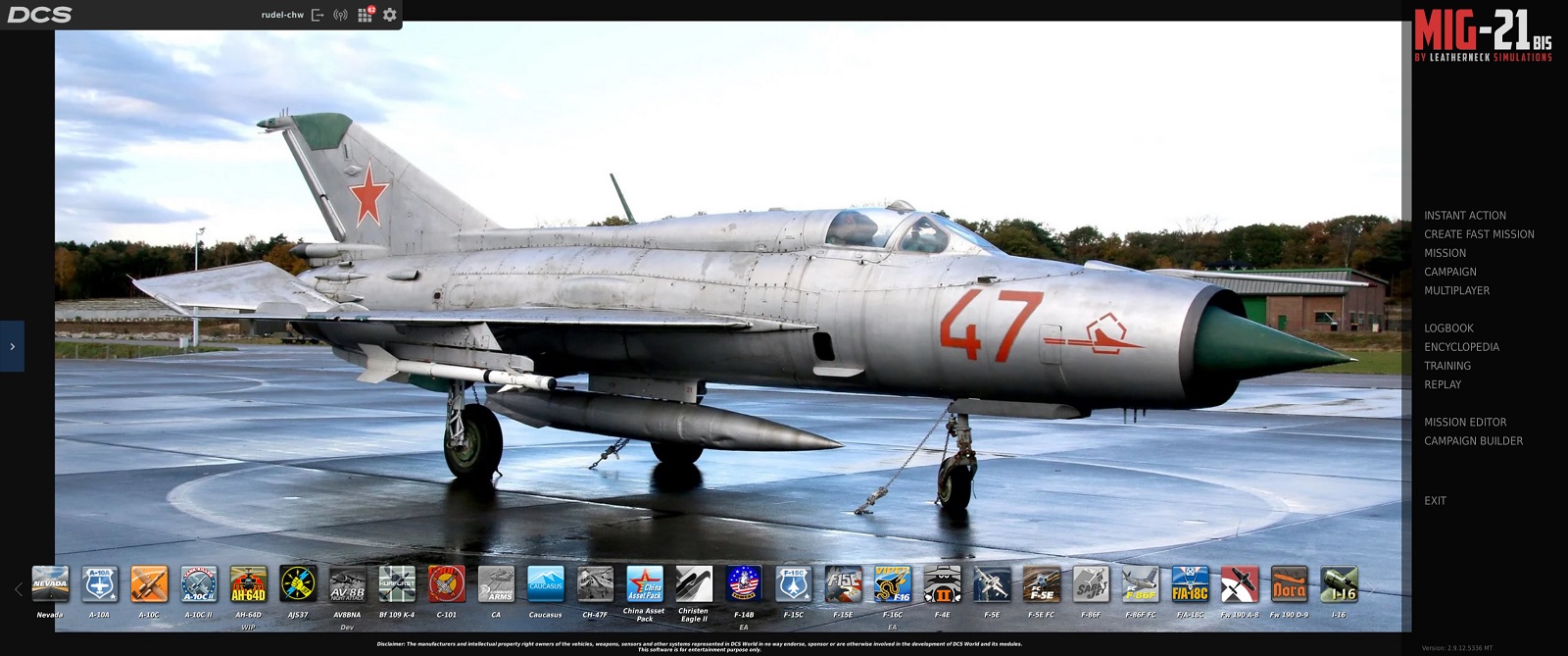Screen dimensions: 1568x656
Task: Click the logout icon next to rudel-chw
Action: click(x=318, y=15)
